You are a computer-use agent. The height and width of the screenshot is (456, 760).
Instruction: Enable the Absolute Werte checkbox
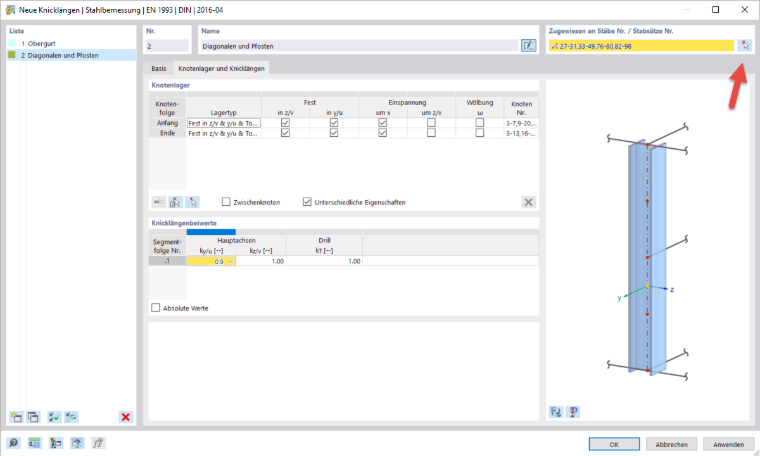(156, 308)
